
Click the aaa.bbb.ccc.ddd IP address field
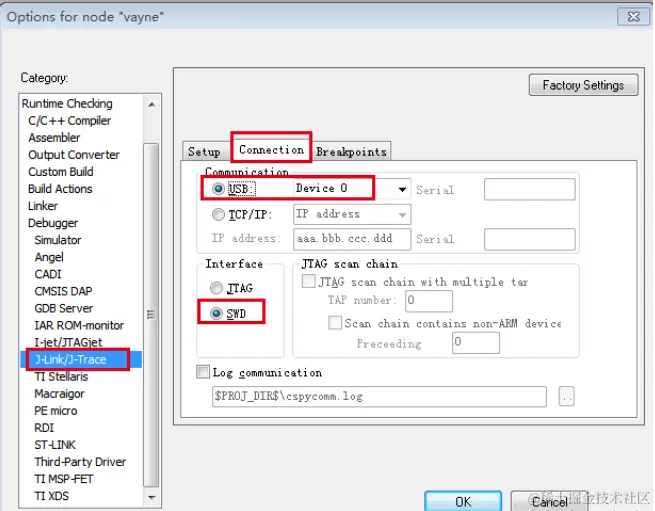(352, 239)
